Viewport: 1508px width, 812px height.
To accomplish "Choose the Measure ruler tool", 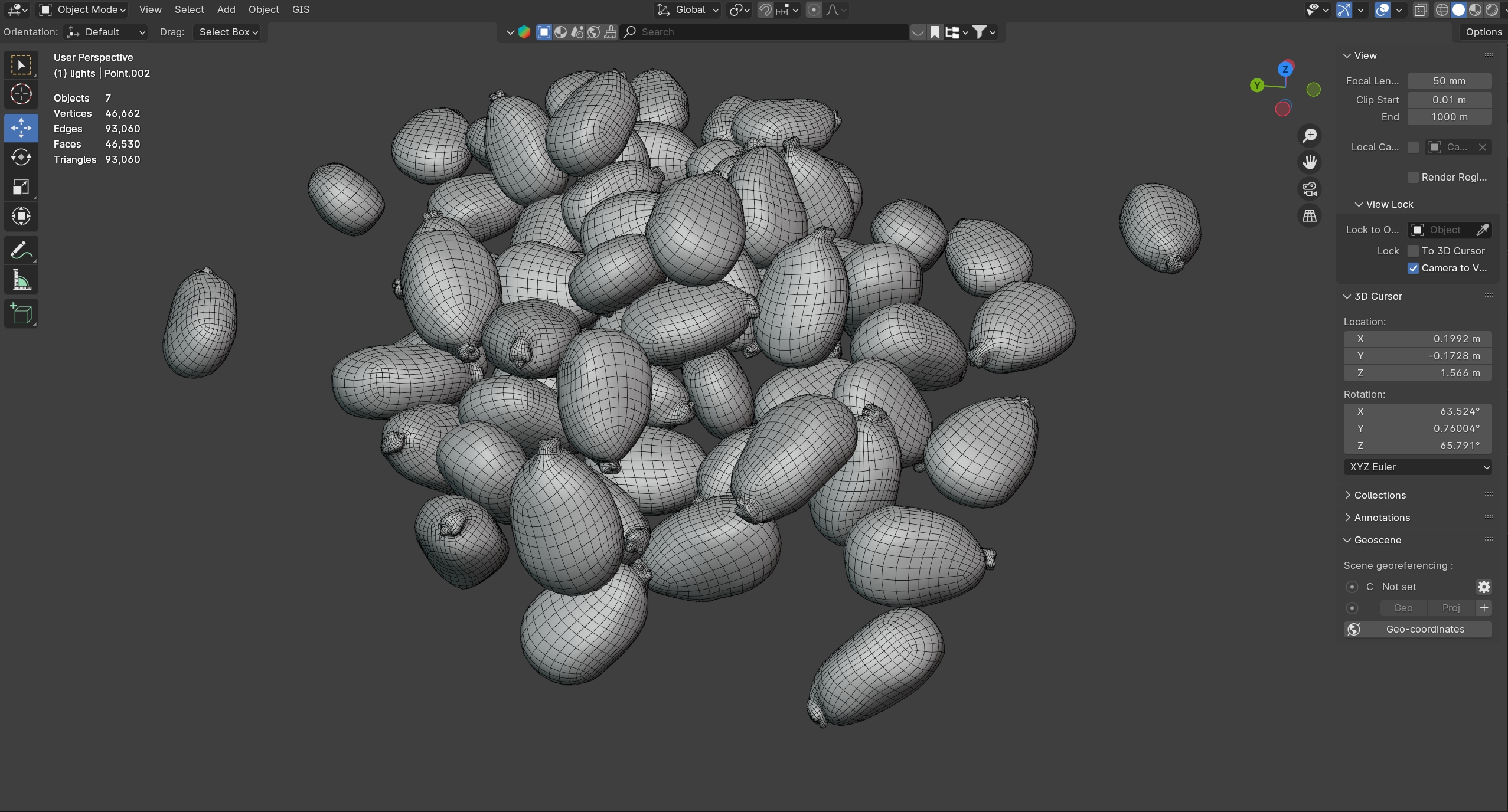I will (x=21, y=281).
